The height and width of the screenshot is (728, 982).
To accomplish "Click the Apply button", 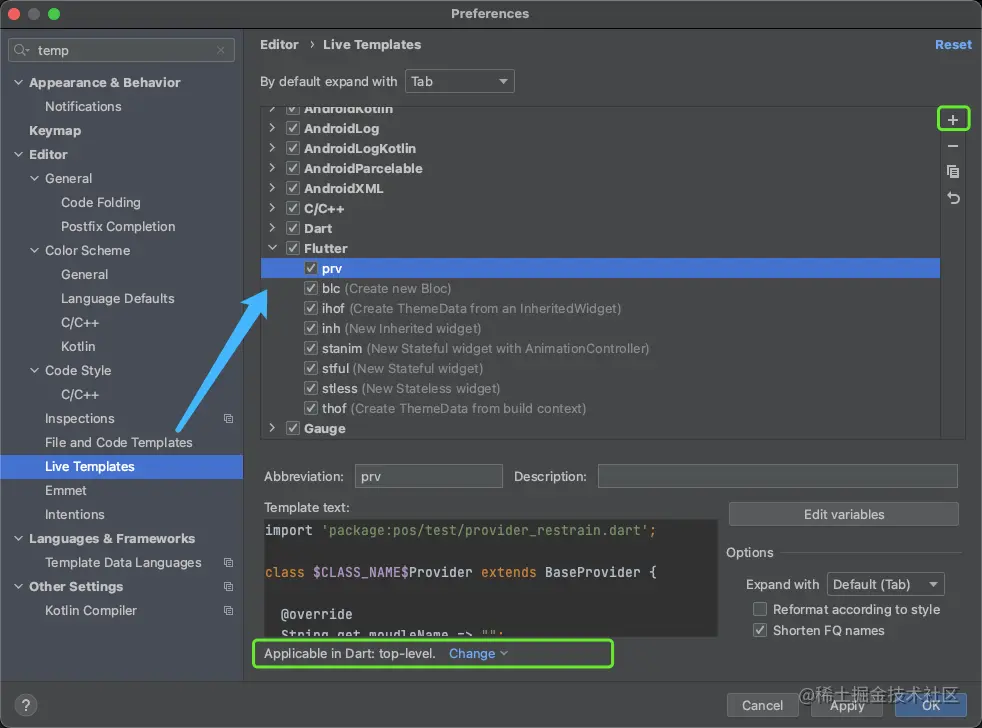I will click(847, 705).
